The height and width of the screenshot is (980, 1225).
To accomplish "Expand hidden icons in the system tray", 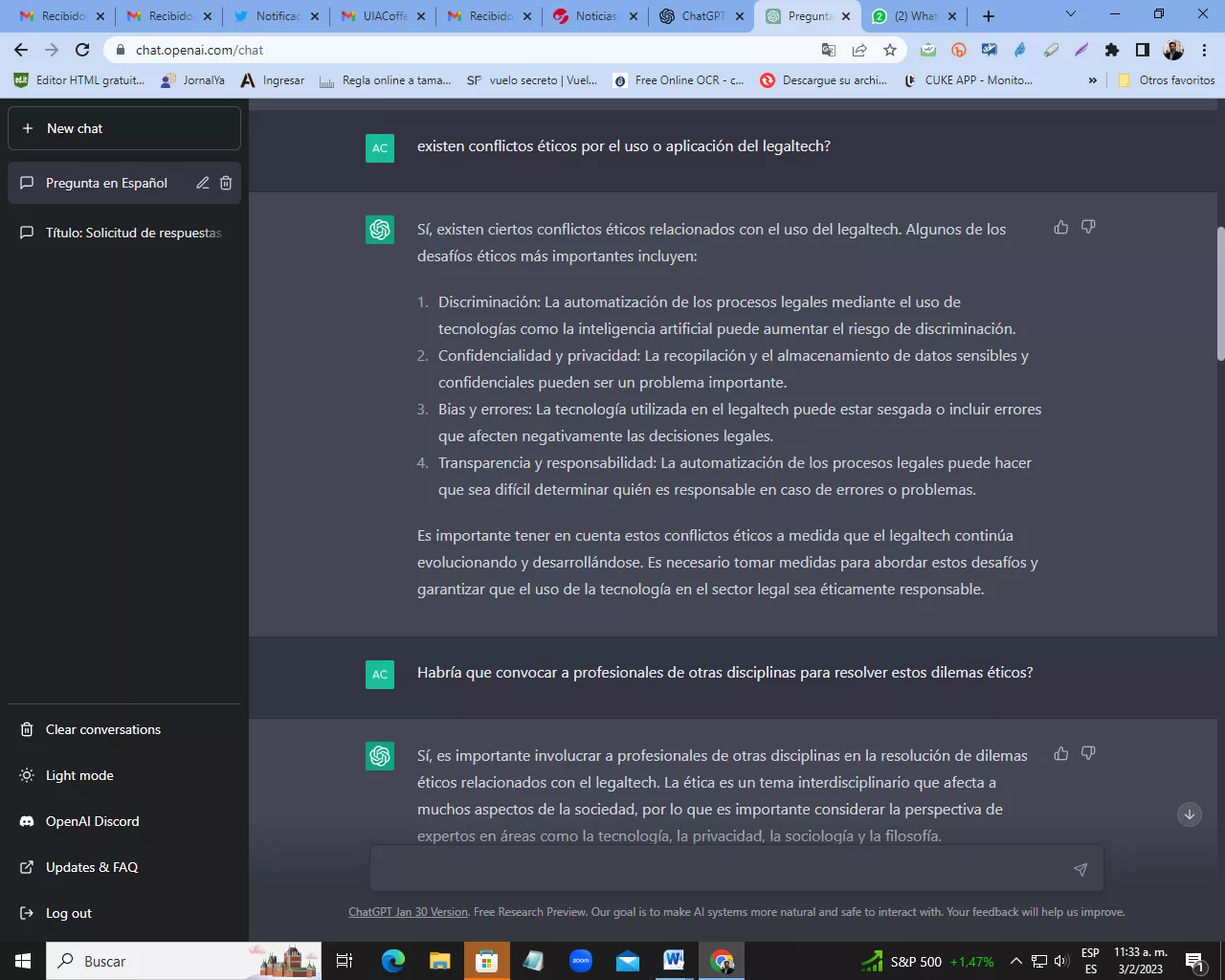I will tap(1015, 961).
